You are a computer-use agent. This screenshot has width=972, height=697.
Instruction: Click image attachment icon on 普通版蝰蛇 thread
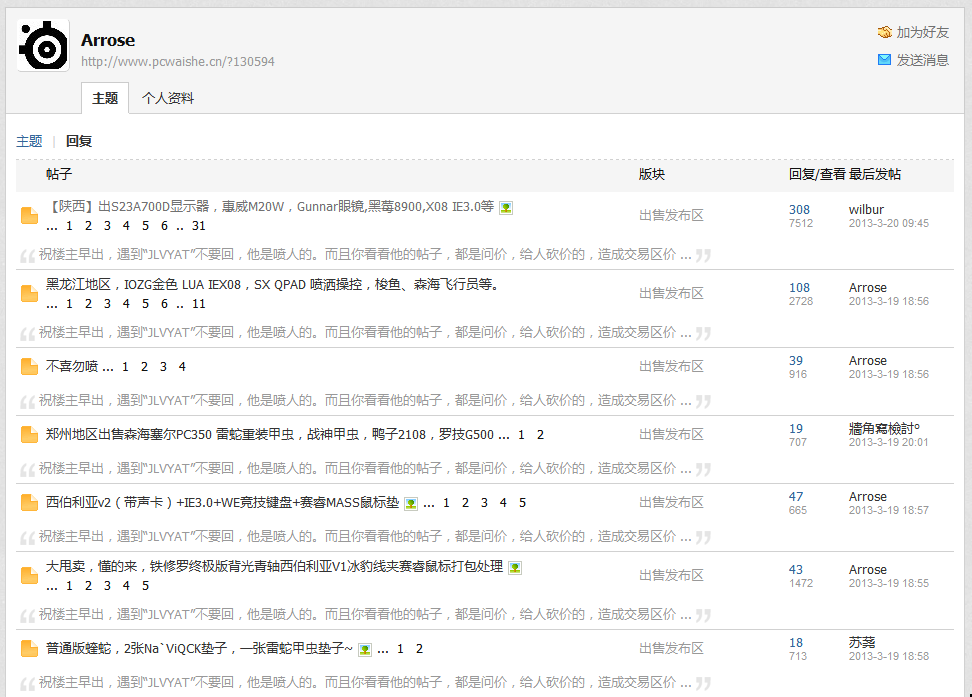coord(364,650)
